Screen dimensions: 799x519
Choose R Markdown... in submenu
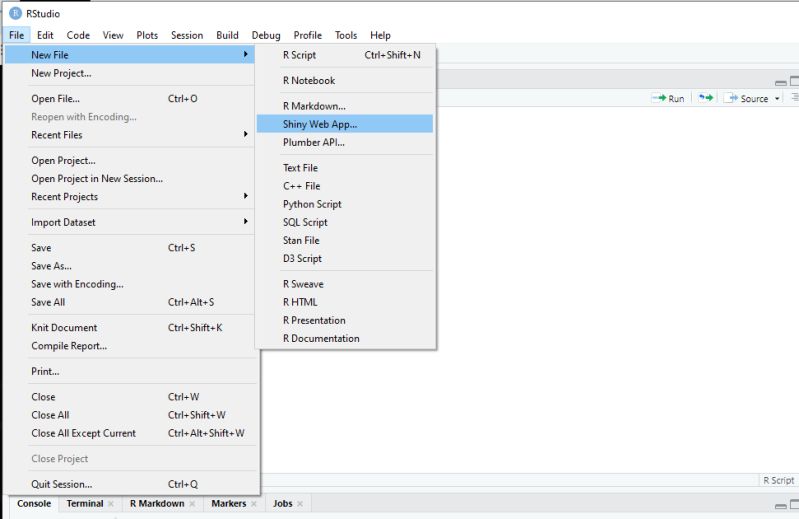click(345, 106)
